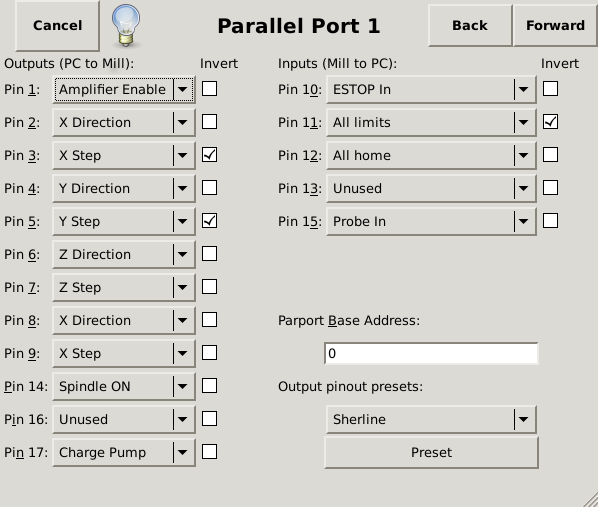Viewport: 598px width, 507px height.
Task: Toggle Invert for Pin 5 Y Step
Action: (x=209, y=221)
